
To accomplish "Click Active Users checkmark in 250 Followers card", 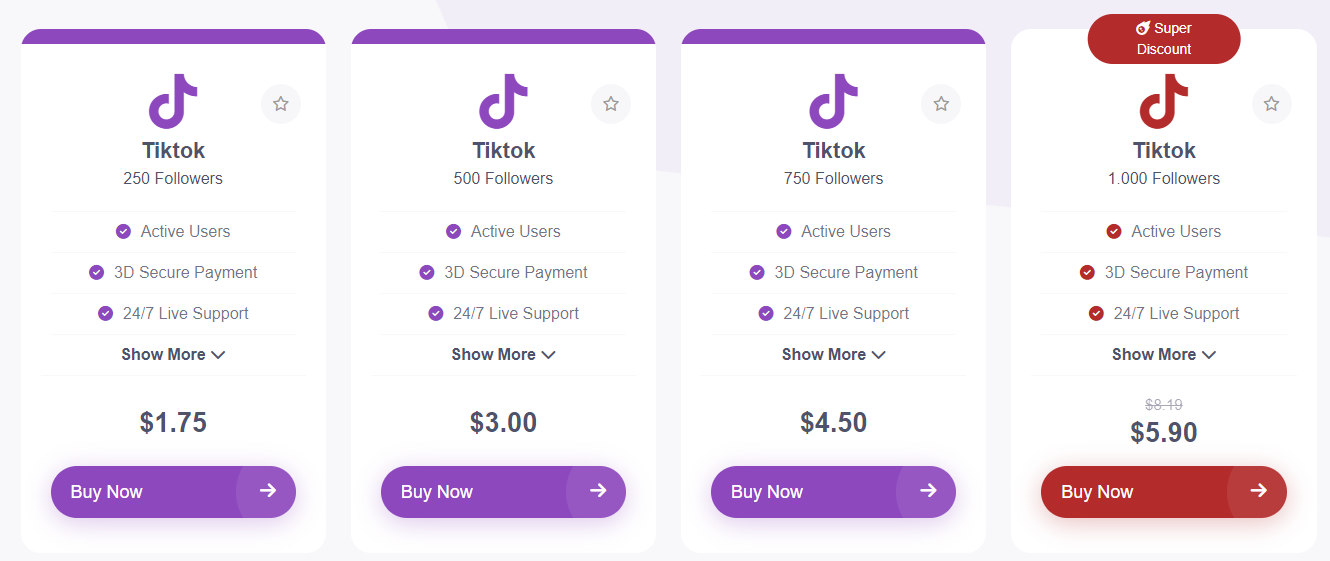I will coord(124,232).
